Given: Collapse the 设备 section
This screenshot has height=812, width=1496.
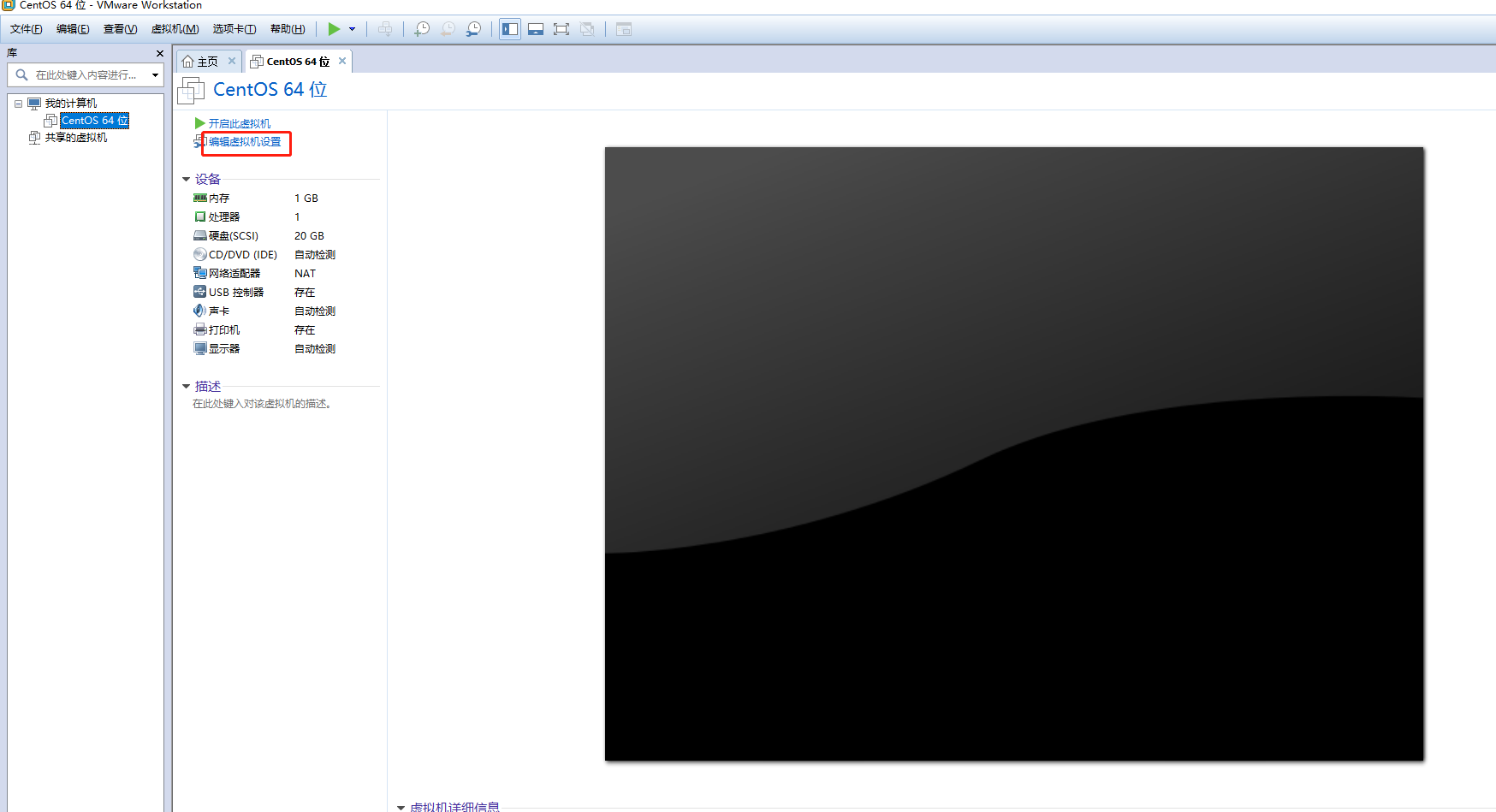Looking at the screenshot, I should [186, 179].
